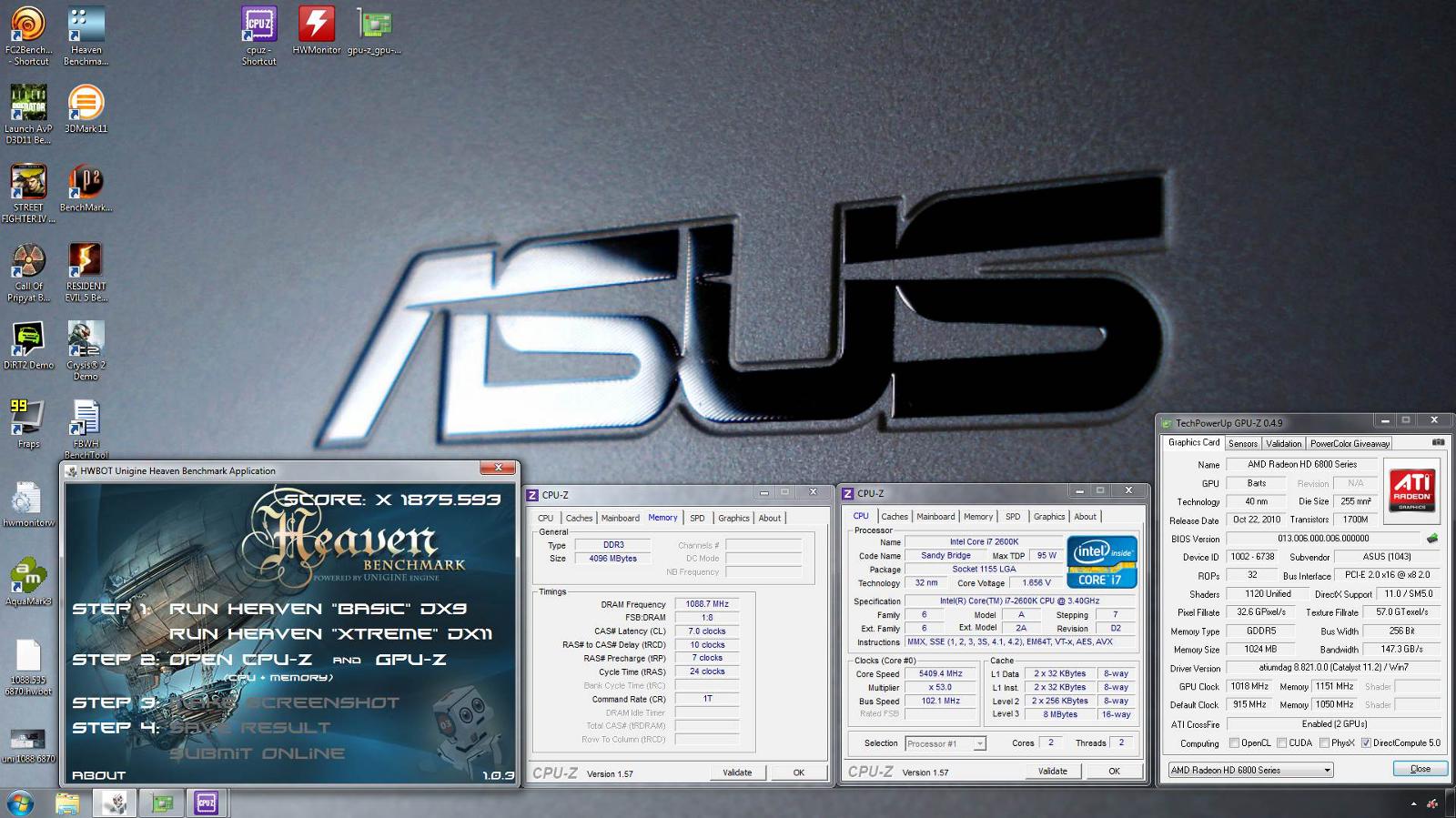Open 1088 535 6870.hwbot file icon

click(28, 667)
